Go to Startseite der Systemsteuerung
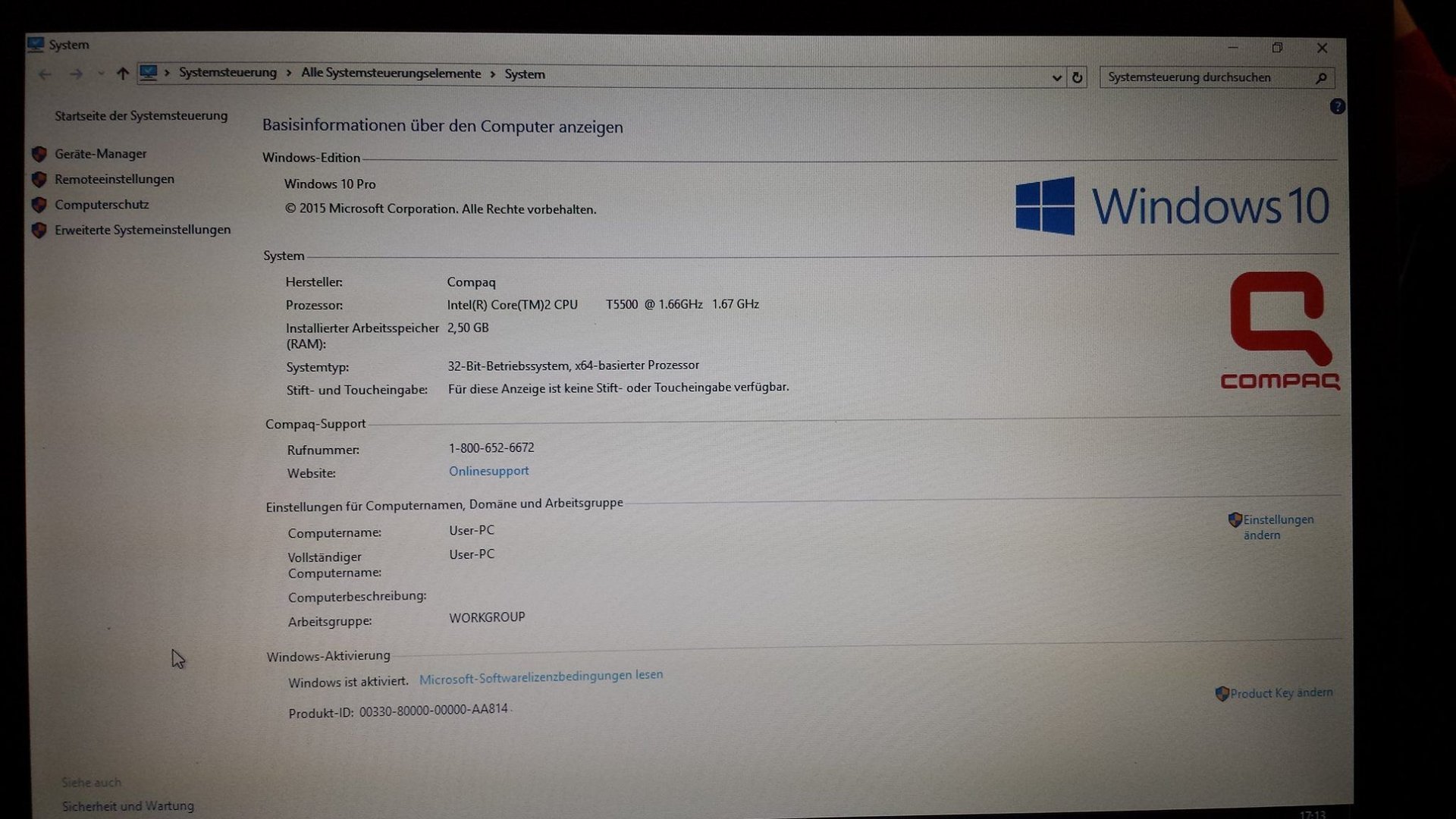 tap(141, 116)
